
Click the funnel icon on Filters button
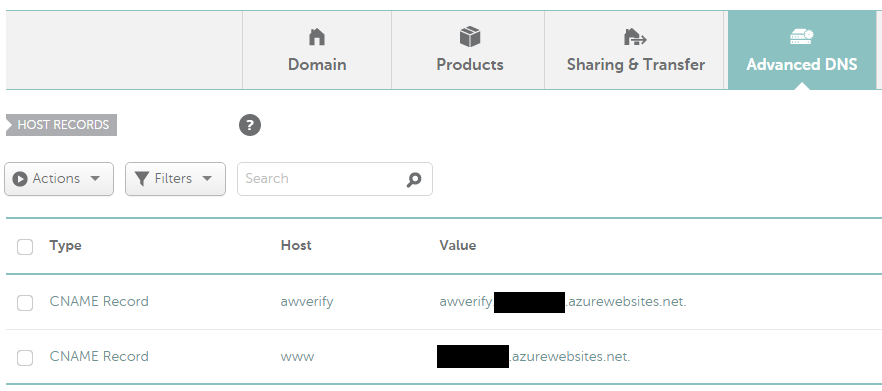pyautogui.click(x=142, y=179)
